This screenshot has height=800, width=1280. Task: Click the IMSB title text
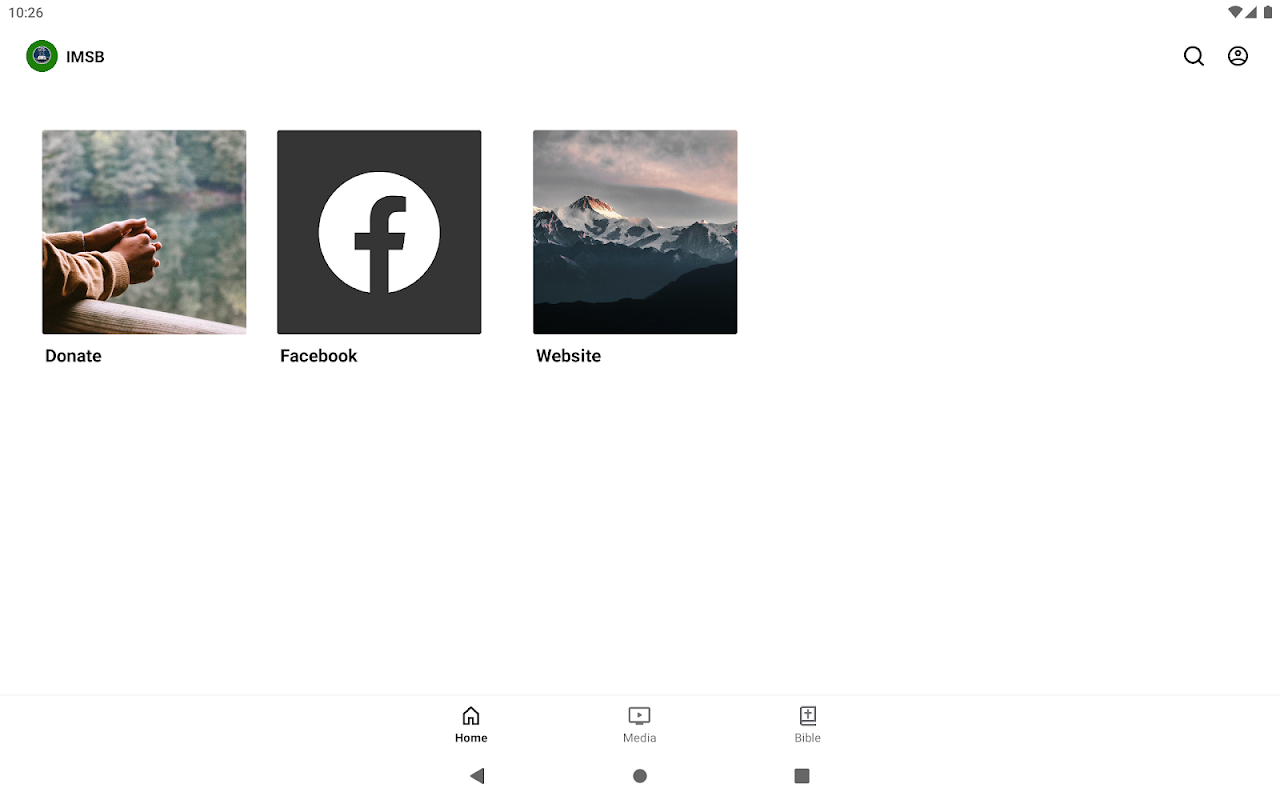pos(85,57)
